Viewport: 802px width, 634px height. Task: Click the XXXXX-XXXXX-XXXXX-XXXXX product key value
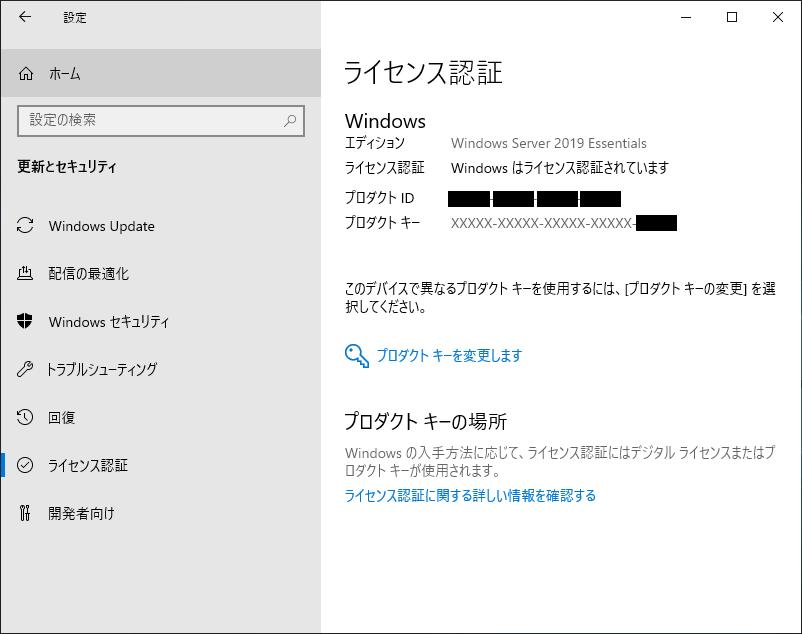pos(541,223)
